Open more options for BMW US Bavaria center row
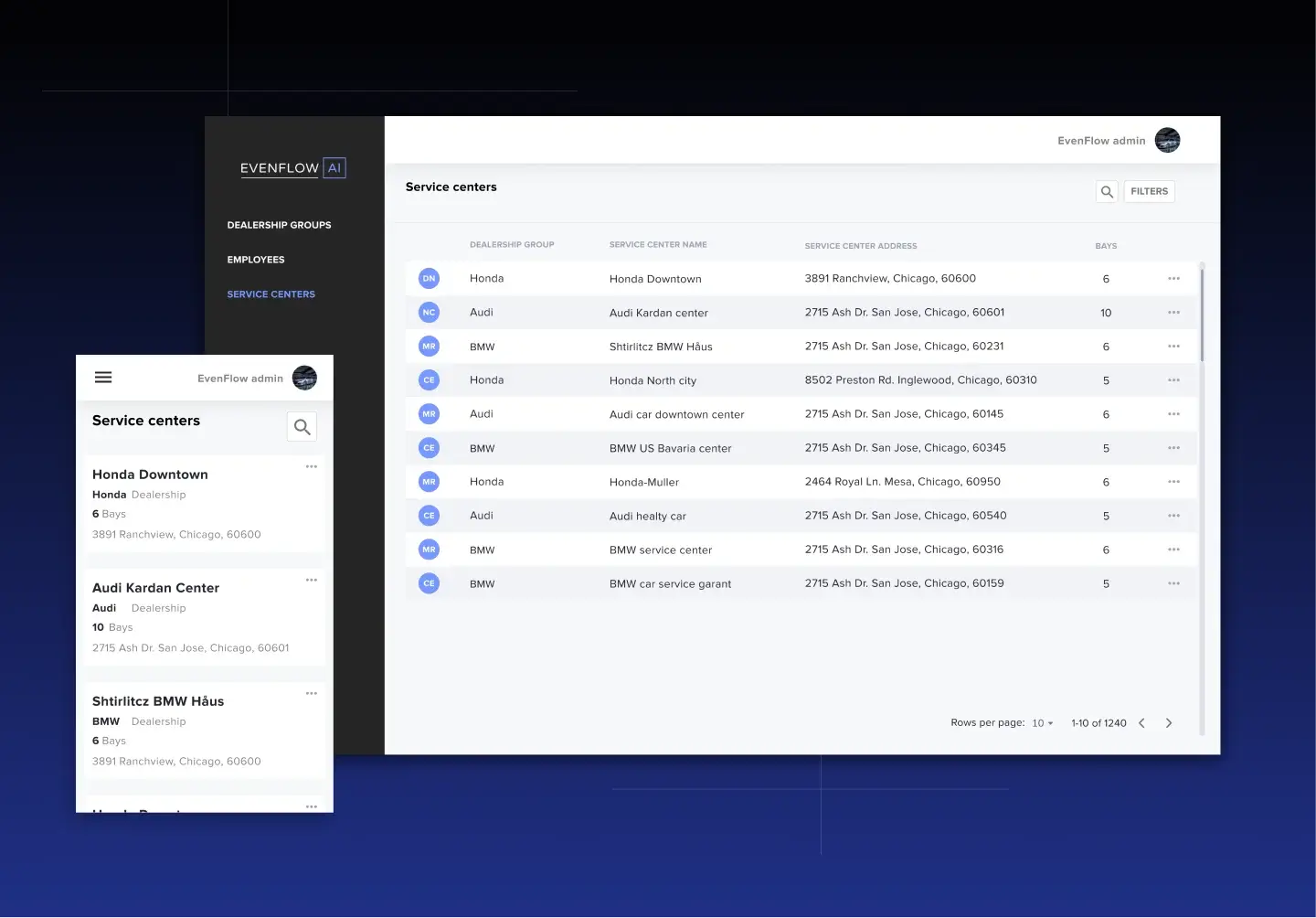 pyautogui.click(x=1173, y=448)
